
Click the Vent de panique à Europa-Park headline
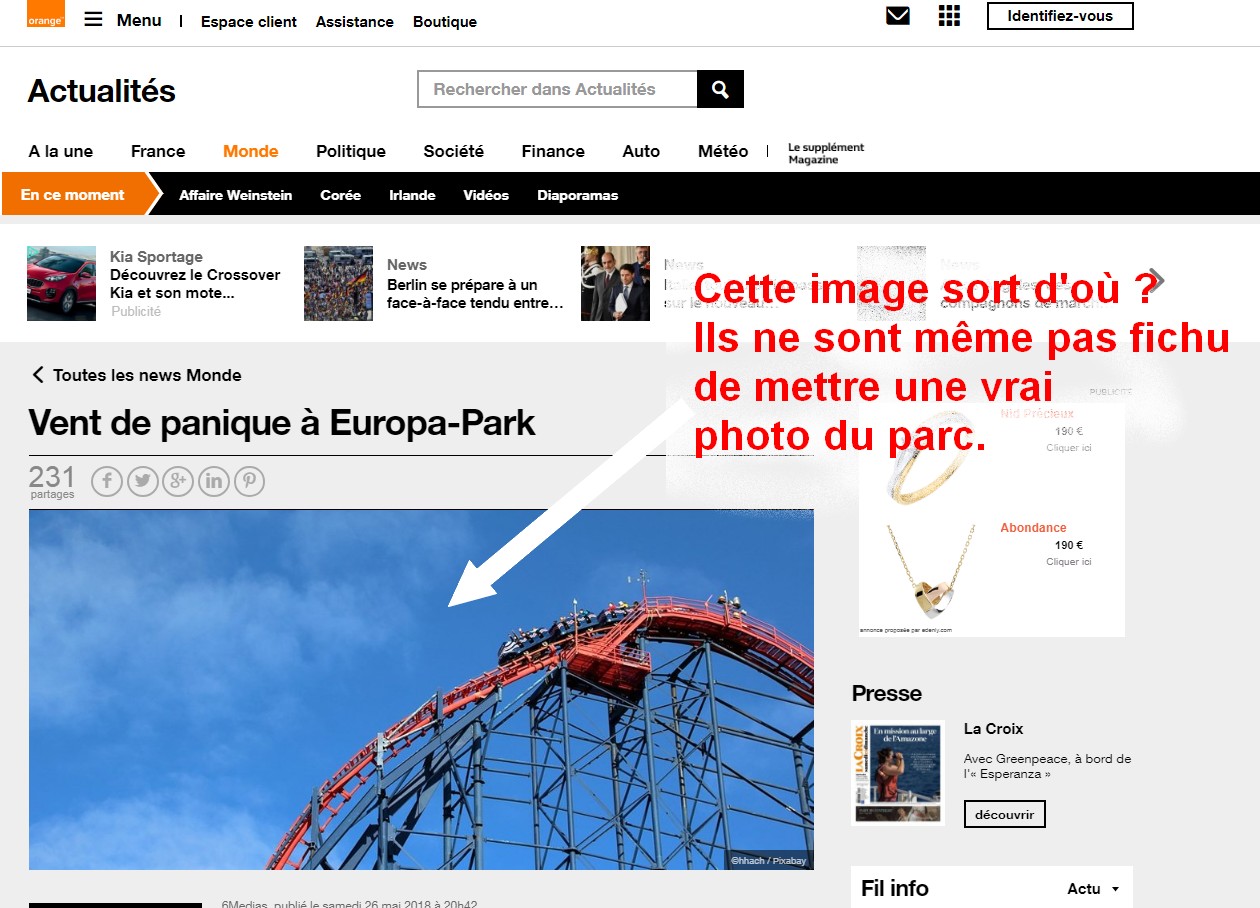tap(282, 423)
